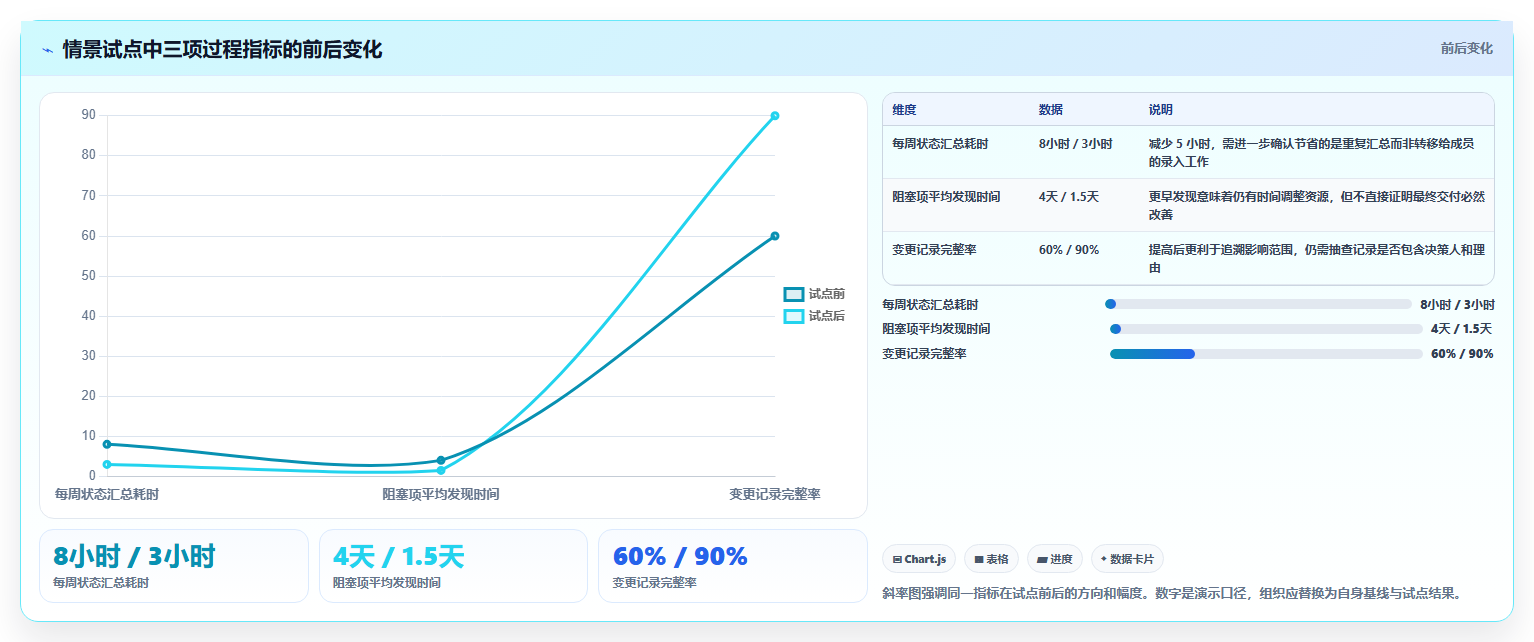Click the 变更记录完整率 progress bar
1534x642 pixels.
click(x=1266, y=354)
